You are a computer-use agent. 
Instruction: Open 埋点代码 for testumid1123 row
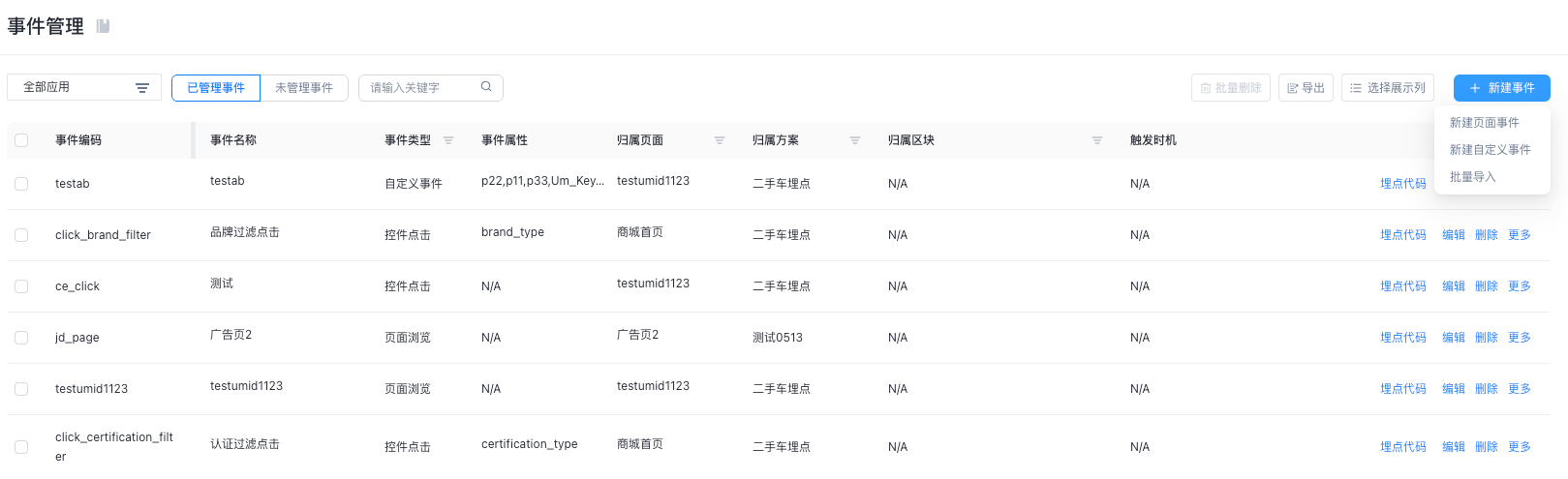[x=1403, y=389]
